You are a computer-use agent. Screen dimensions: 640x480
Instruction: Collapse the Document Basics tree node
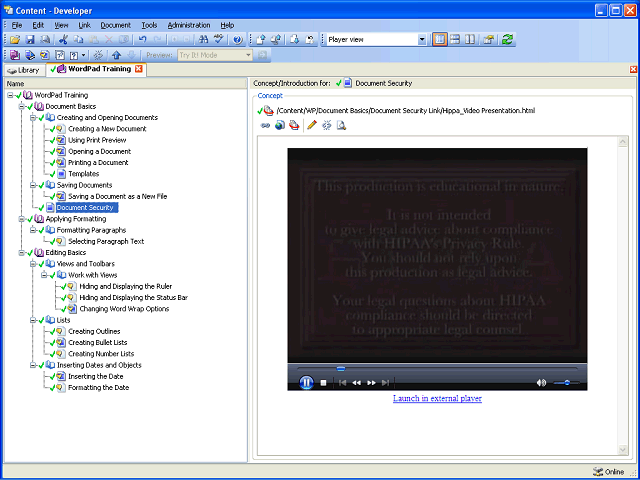[22, 106]
